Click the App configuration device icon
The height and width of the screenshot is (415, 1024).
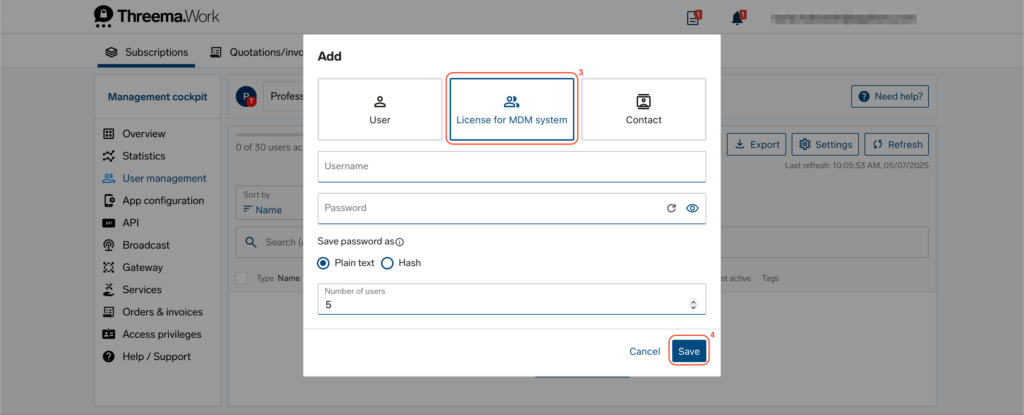(x=108, y=201)
